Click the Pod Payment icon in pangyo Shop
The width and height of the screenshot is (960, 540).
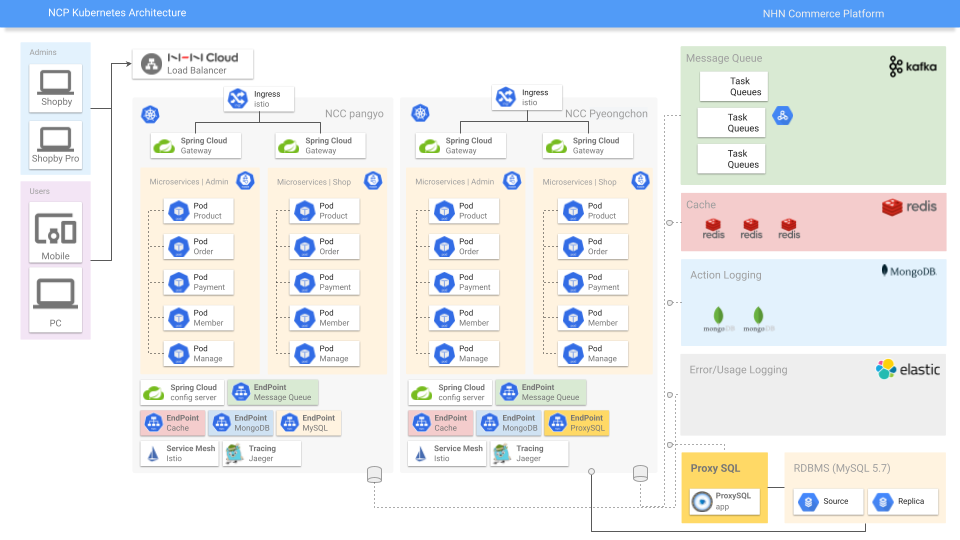(x=304, y=282)
